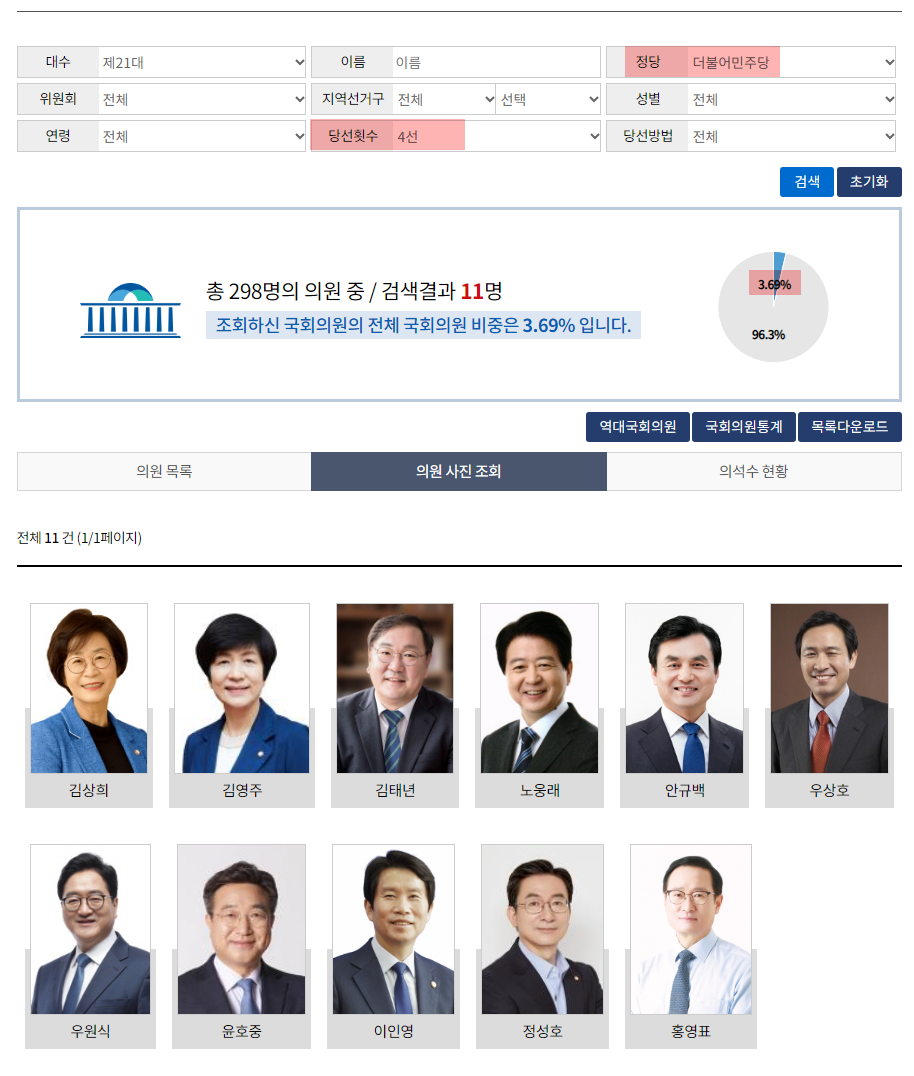Open the 당선횟수 4선 dropdown

(x=496, y=136)
